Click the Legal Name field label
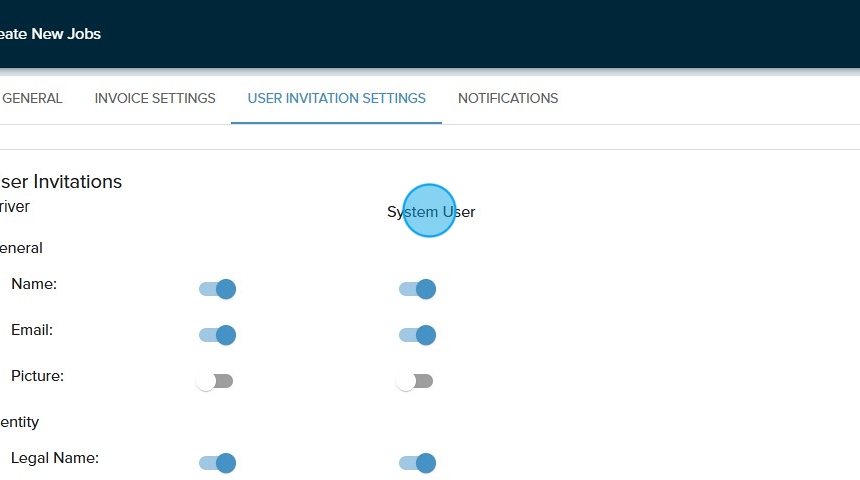This screenshot has width=860, height=480. [55, 458]
